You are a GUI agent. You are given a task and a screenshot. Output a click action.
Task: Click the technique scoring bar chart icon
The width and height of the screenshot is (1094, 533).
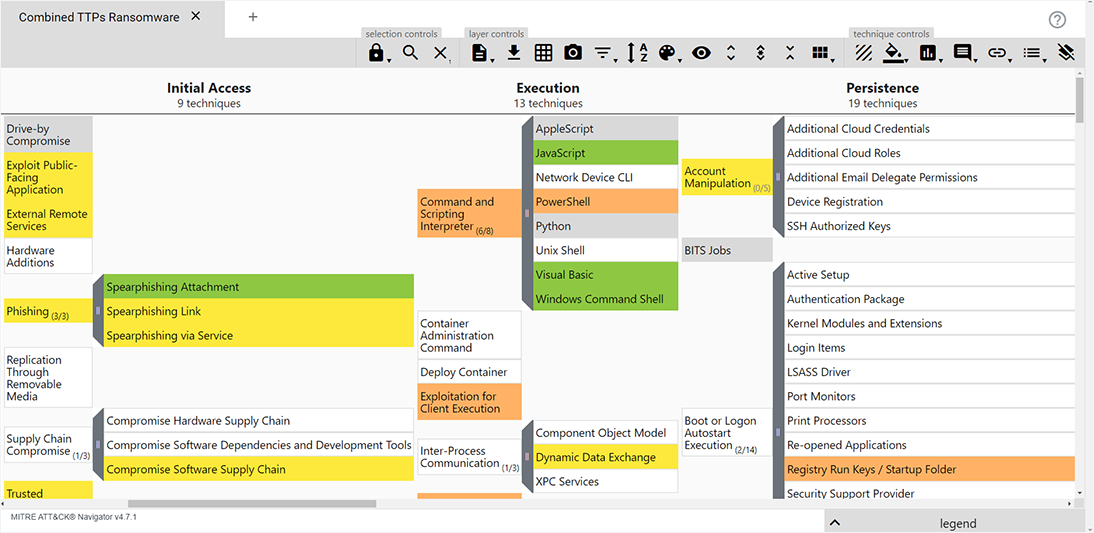click(928, 53)
